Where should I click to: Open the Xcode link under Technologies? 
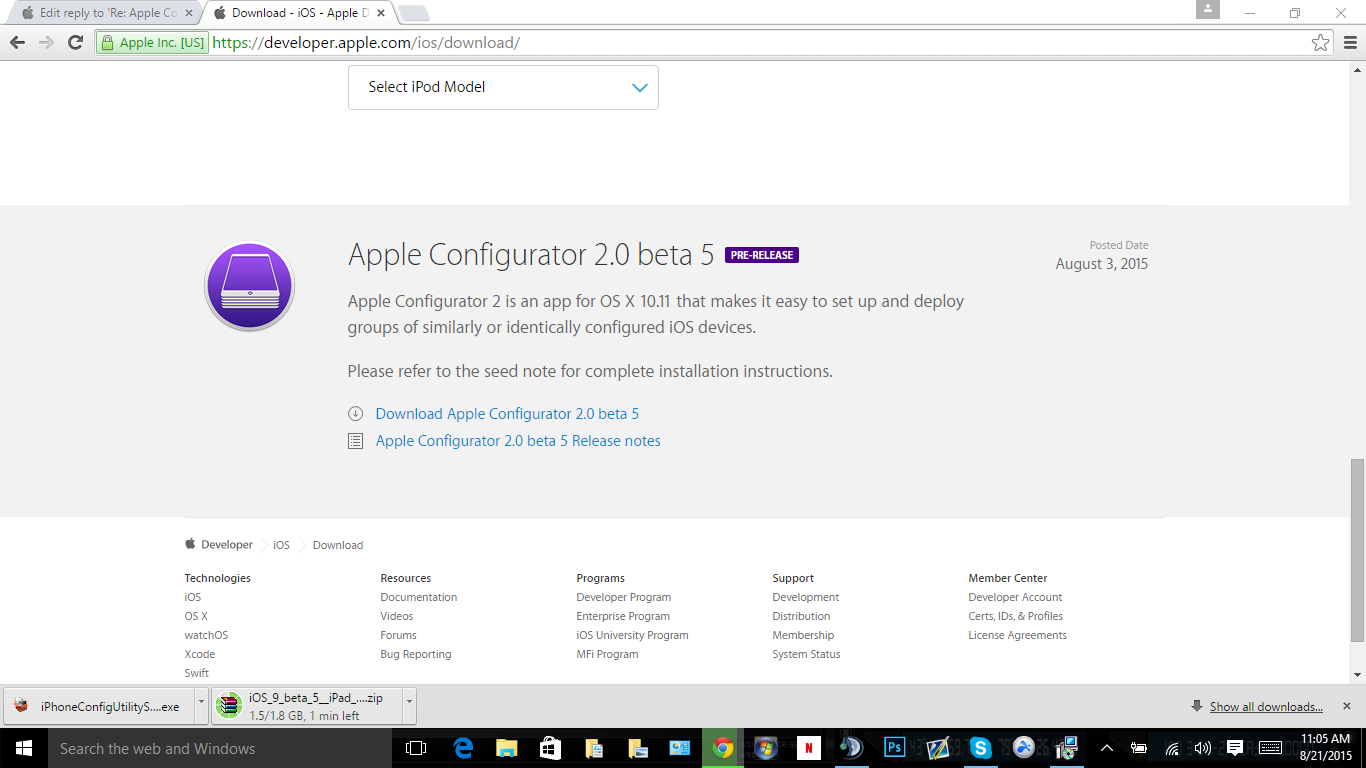click(x=199, y=654)
